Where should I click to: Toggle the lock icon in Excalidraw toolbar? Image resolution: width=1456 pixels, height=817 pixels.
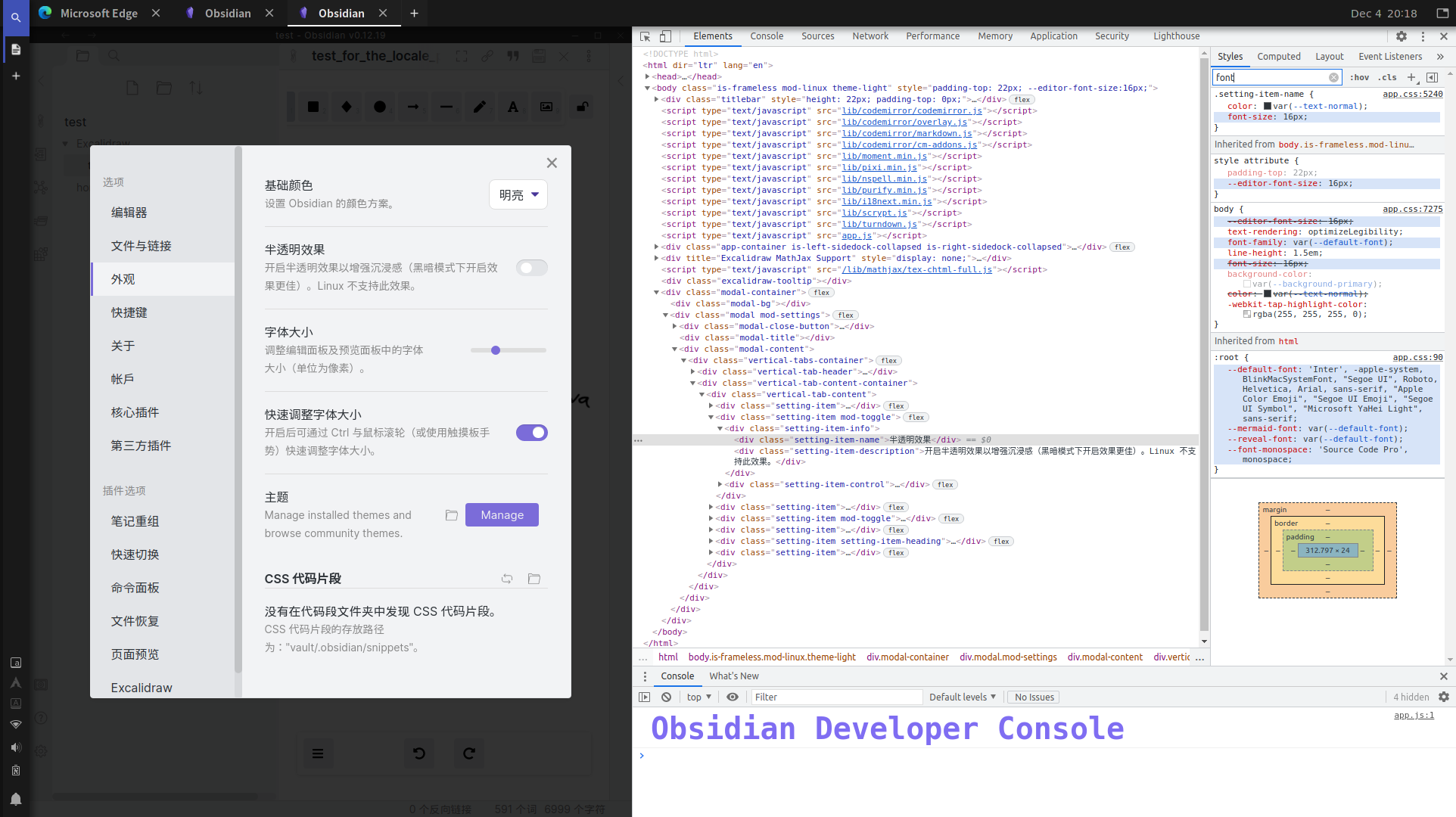[x=581, y=106]
